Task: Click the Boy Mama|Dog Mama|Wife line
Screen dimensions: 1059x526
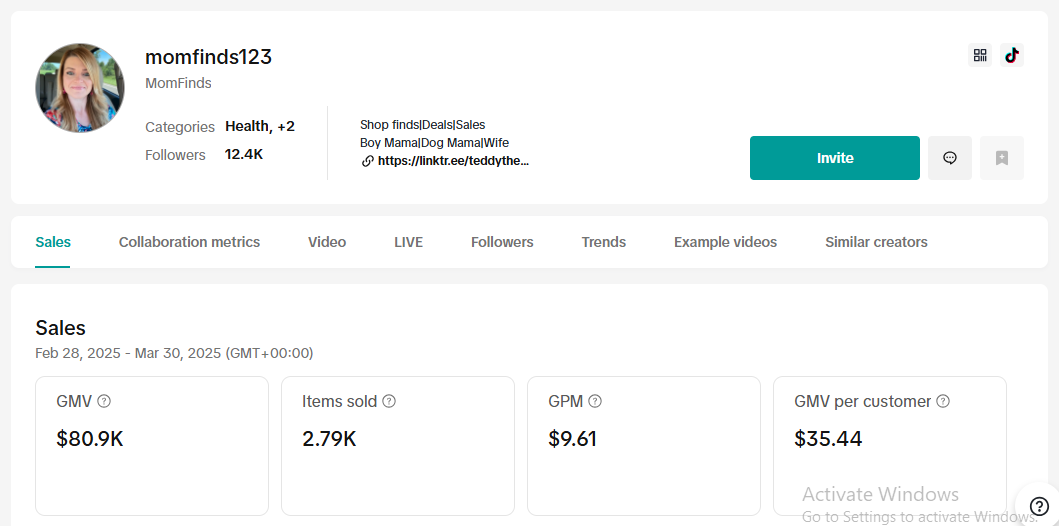Action: click(x=434, y=143)
